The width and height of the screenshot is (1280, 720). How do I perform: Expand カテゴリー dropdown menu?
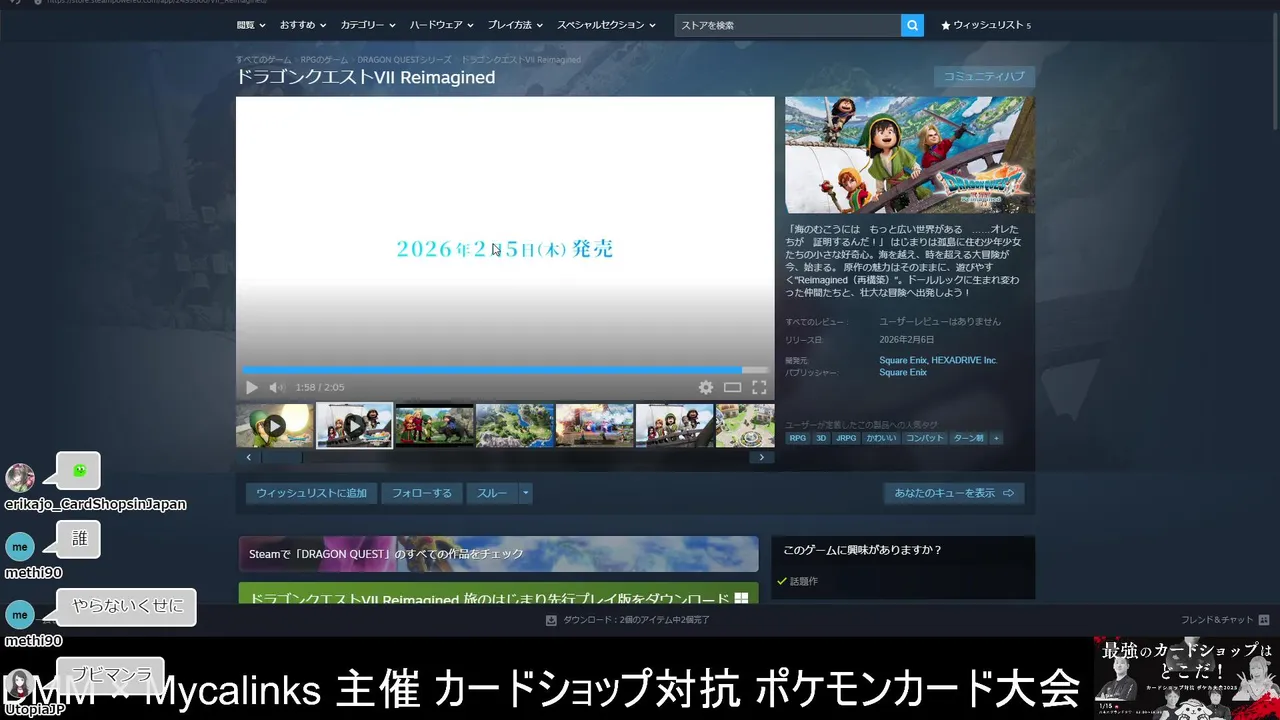(x=367, y=25)
